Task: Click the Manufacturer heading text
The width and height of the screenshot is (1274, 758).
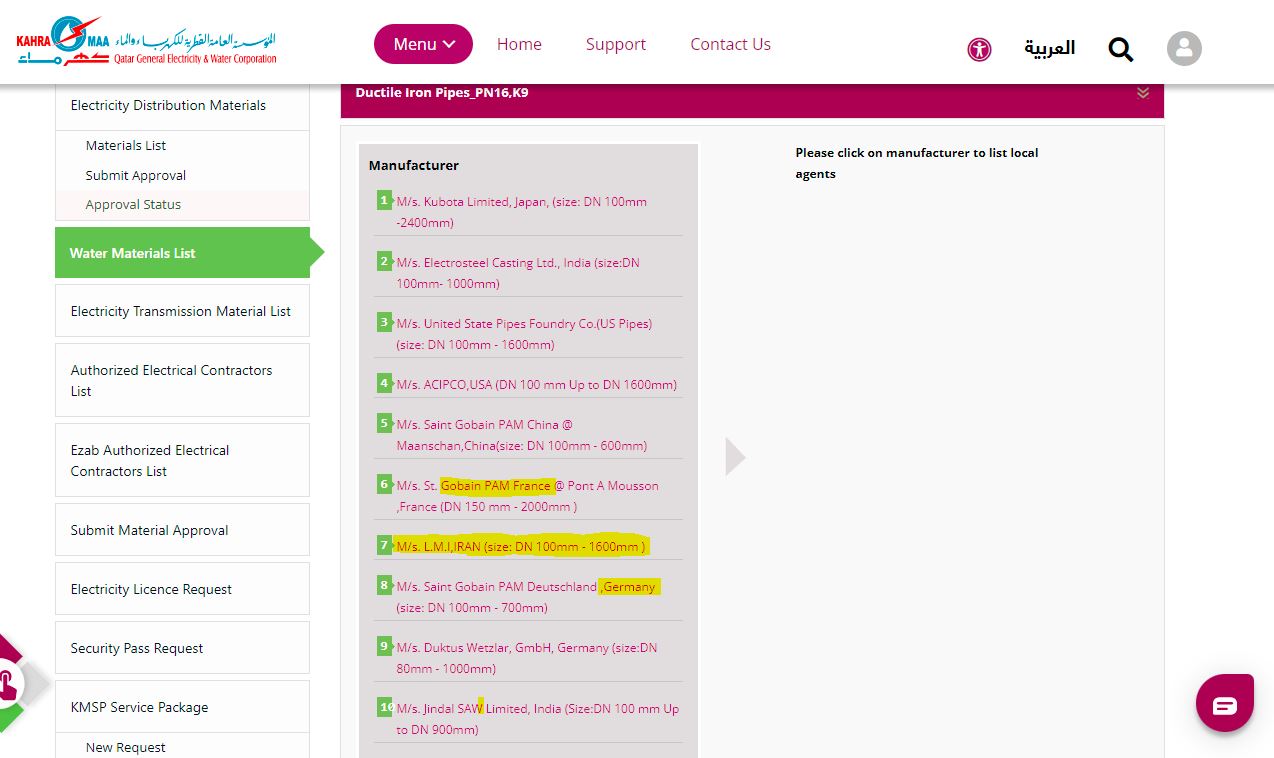Action: (x=414, y=165)
